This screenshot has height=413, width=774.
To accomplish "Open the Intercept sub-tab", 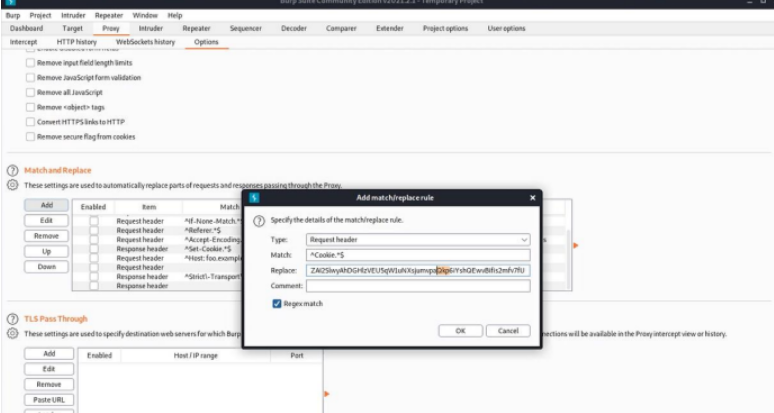I will coord(23,42).
